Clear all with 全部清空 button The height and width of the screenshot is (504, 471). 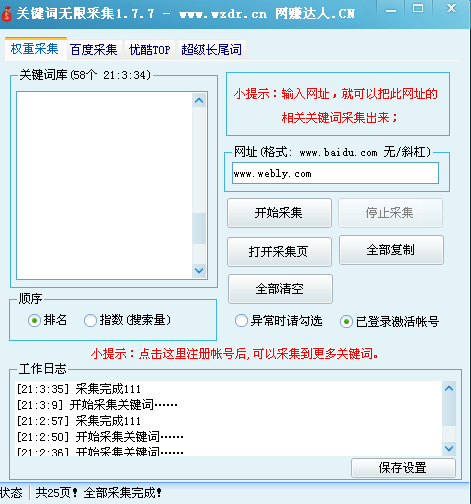pyautogui.click(x=280, y=289)
